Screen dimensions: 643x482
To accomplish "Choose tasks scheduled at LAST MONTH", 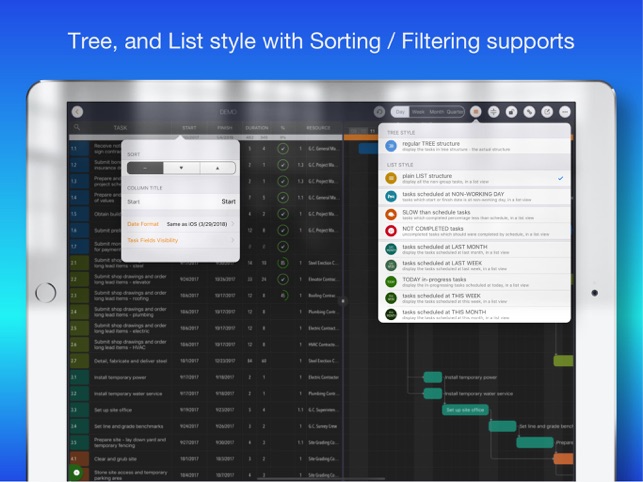I will [x=474, y=249].
